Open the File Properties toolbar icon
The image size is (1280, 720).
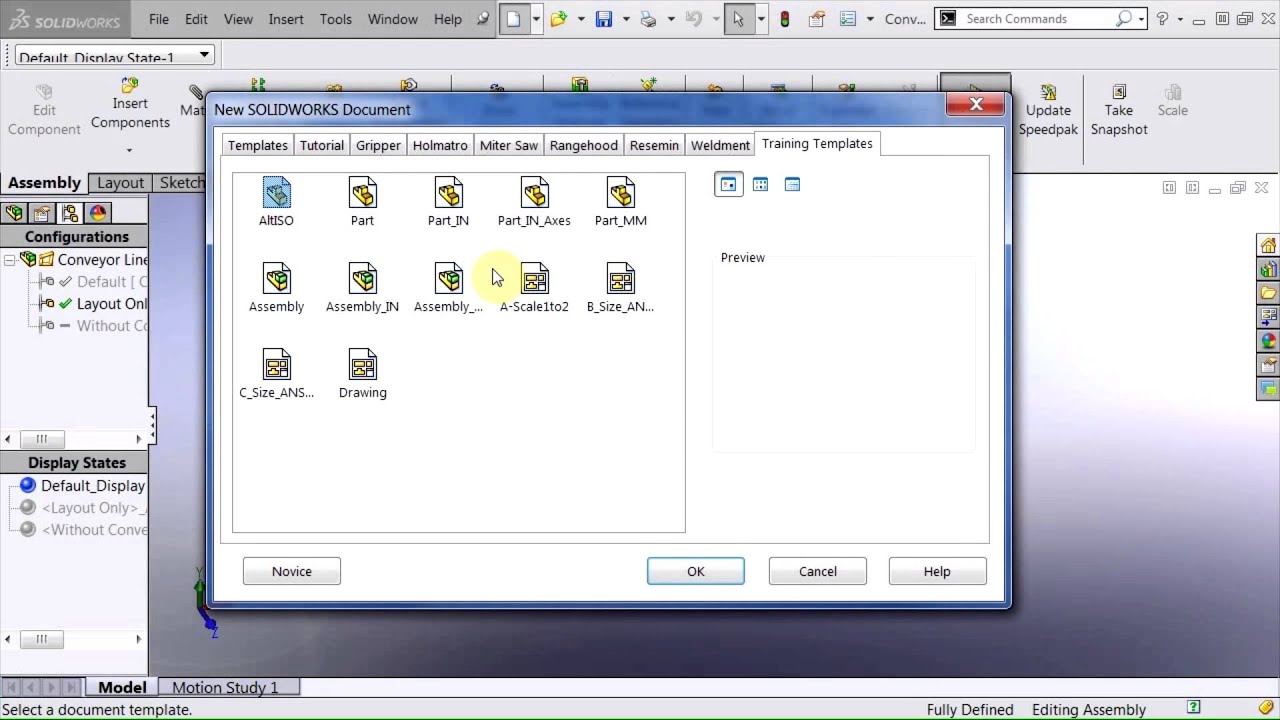(817, 19)
